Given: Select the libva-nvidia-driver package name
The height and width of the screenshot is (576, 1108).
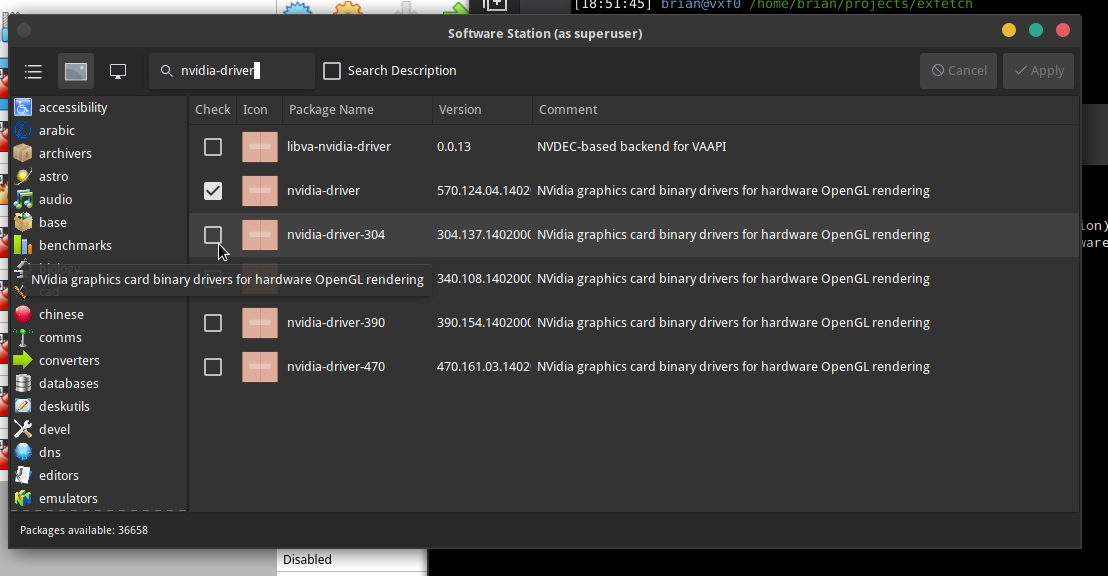Looking at the screenshot, I should click(338, 147).
